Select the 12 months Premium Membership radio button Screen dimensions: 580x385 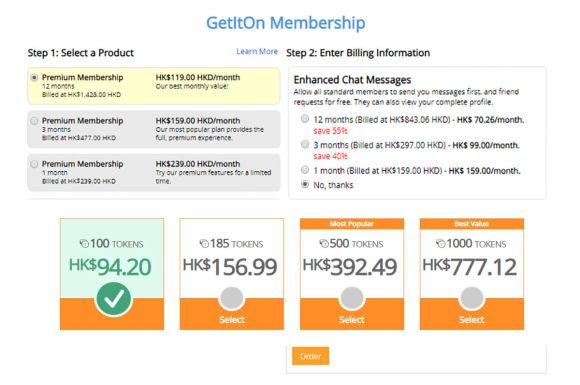tap(34, 78)
